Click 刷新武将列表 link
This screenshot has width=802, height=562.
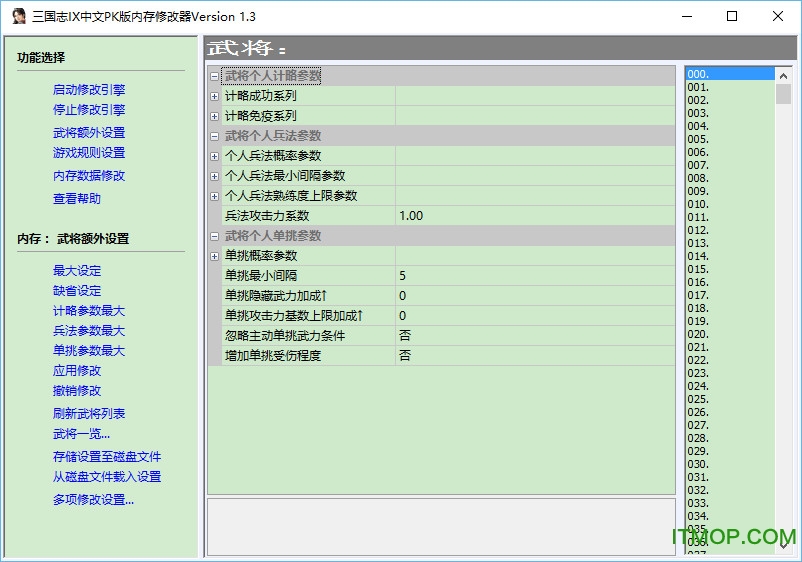click(x=89, y=413)
